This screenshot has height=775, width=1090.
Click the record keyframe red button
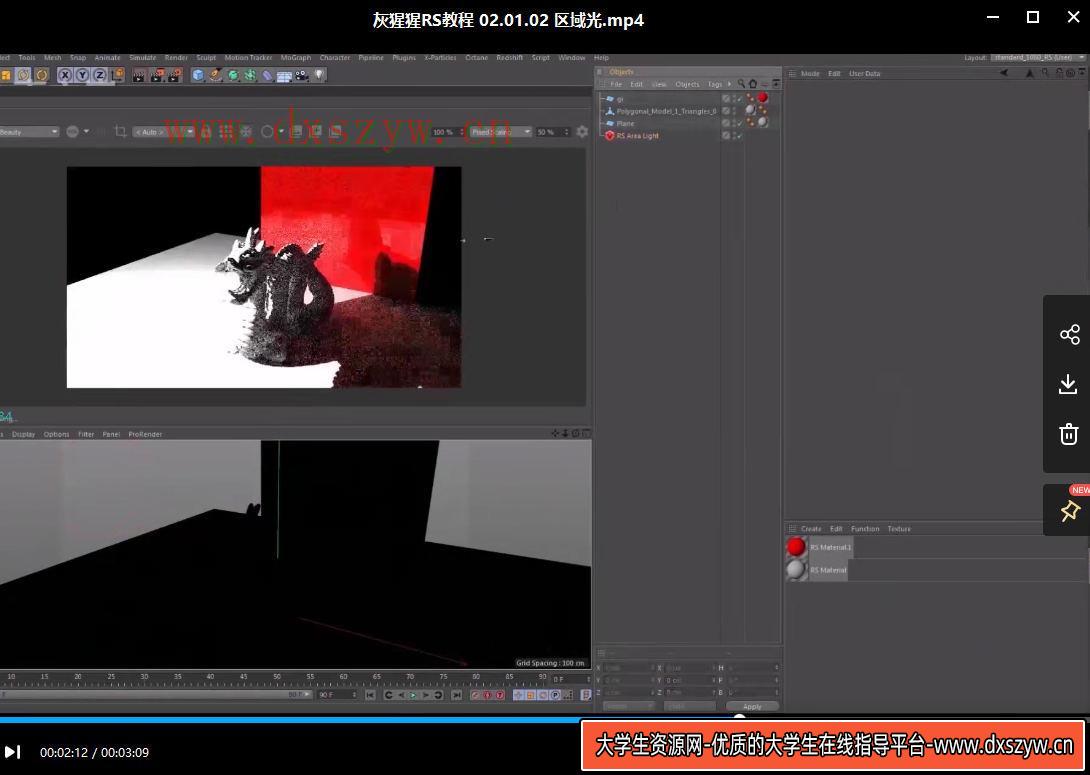coord(475,694)
